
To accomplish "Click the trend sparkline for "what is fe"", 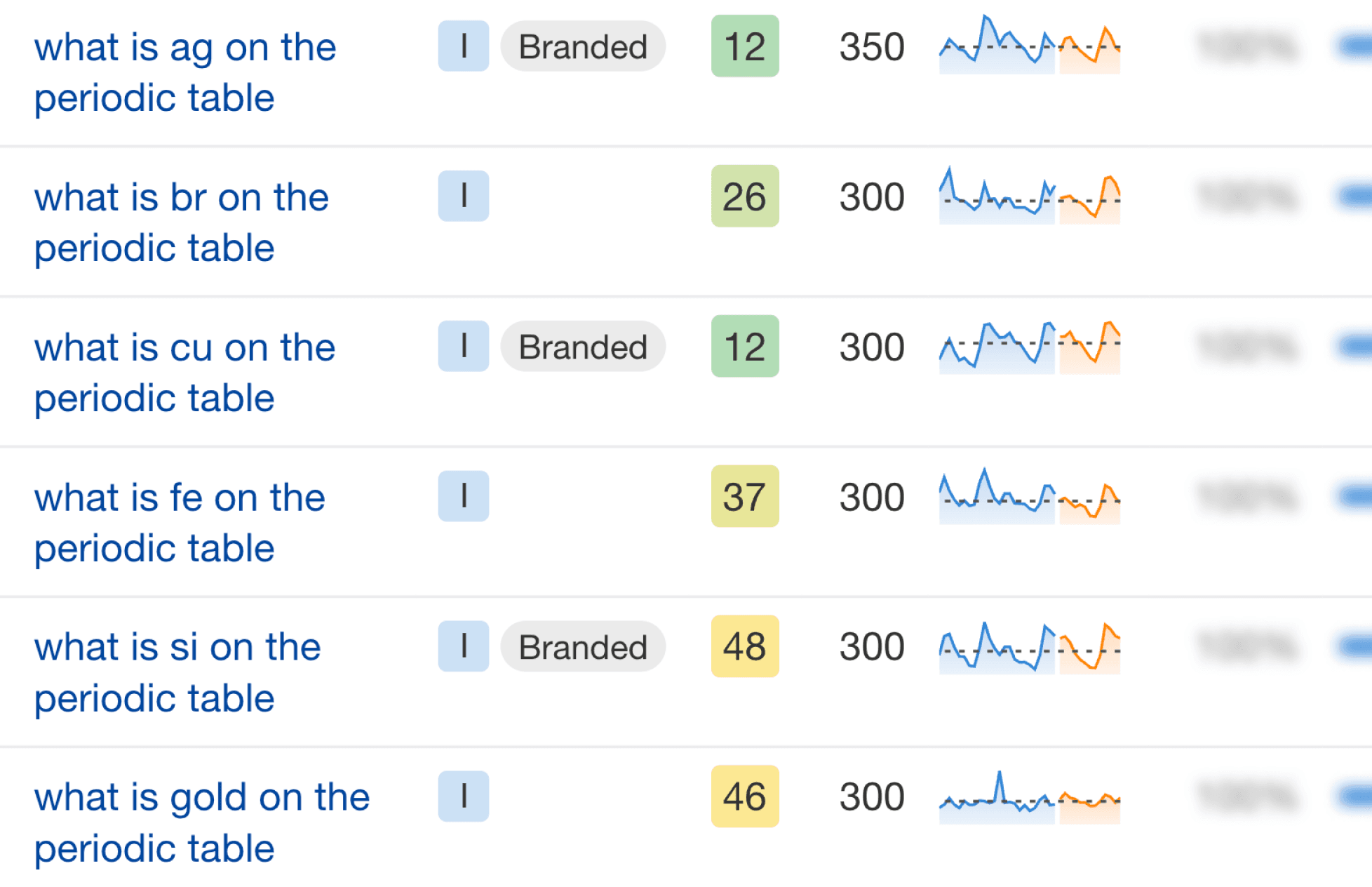I will click(x=1028, y=497).
